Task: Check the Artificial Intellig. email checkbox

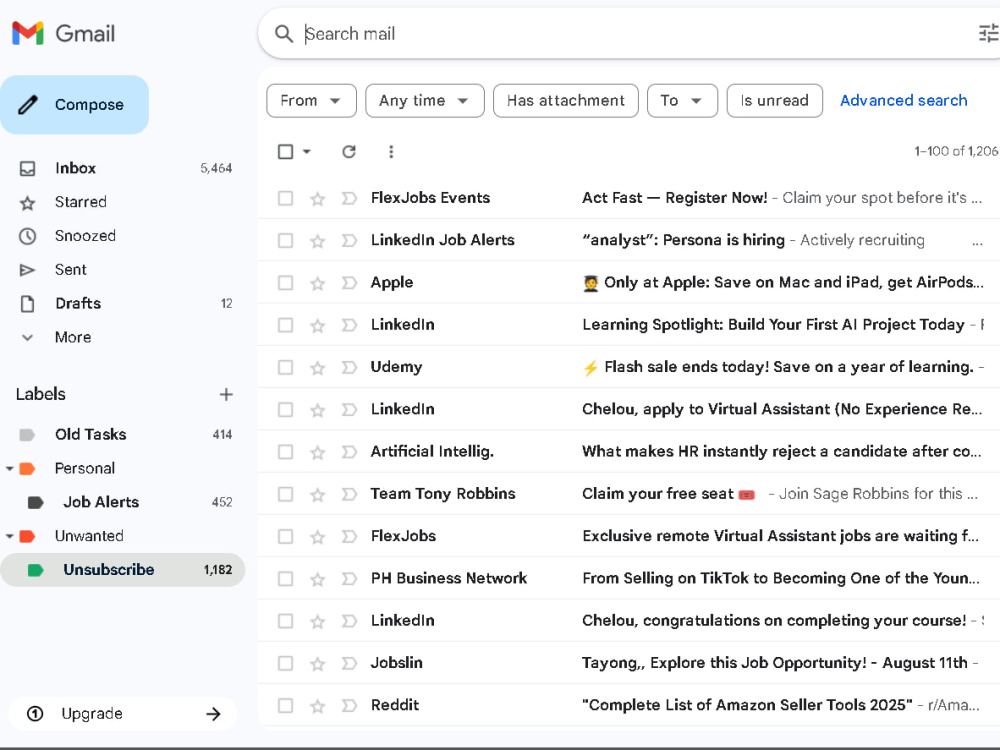Action: (286, 452)
